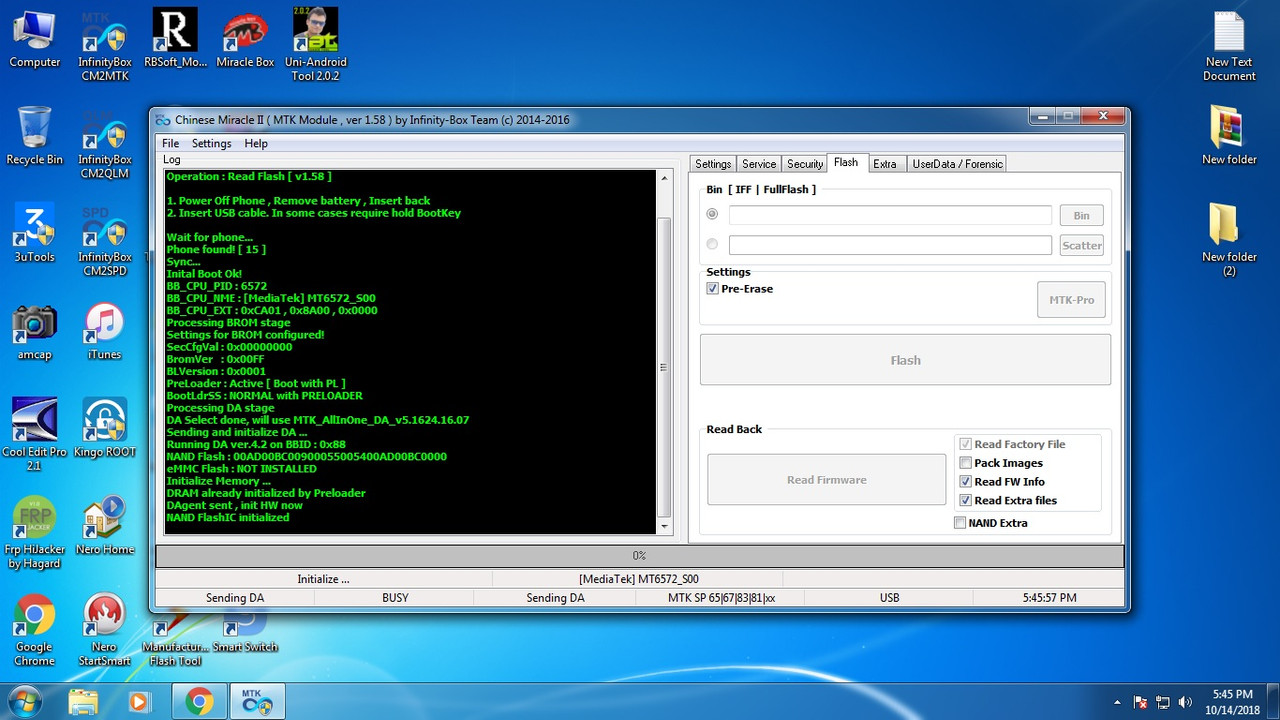Viewport: 1280px width, 720px height.
Task: Switch to Chrome in the taskbar
Action: pos(199,702)
